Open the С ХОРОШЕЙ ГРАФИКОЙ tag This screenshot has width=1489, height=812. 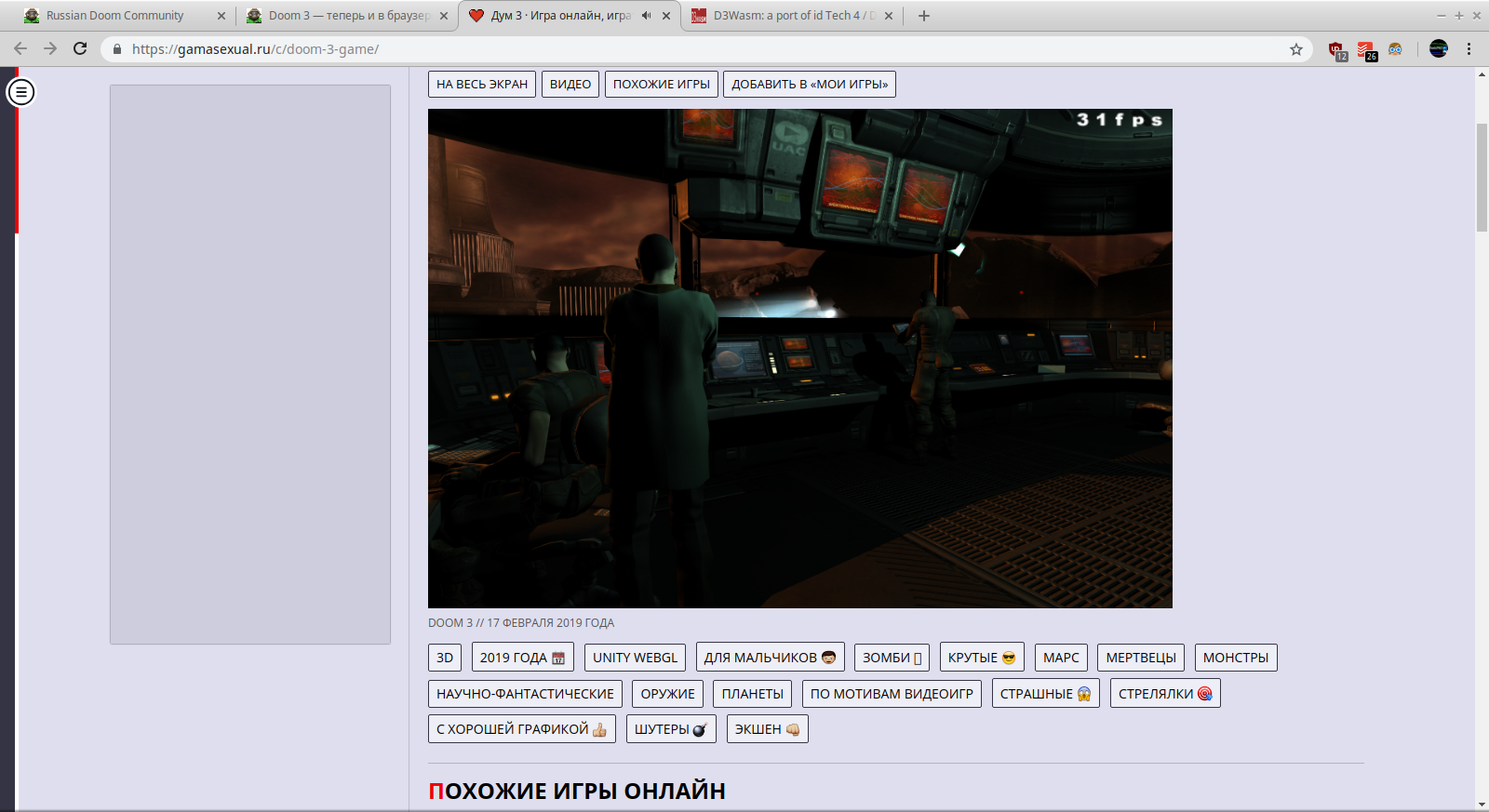(x=522, y=729)
